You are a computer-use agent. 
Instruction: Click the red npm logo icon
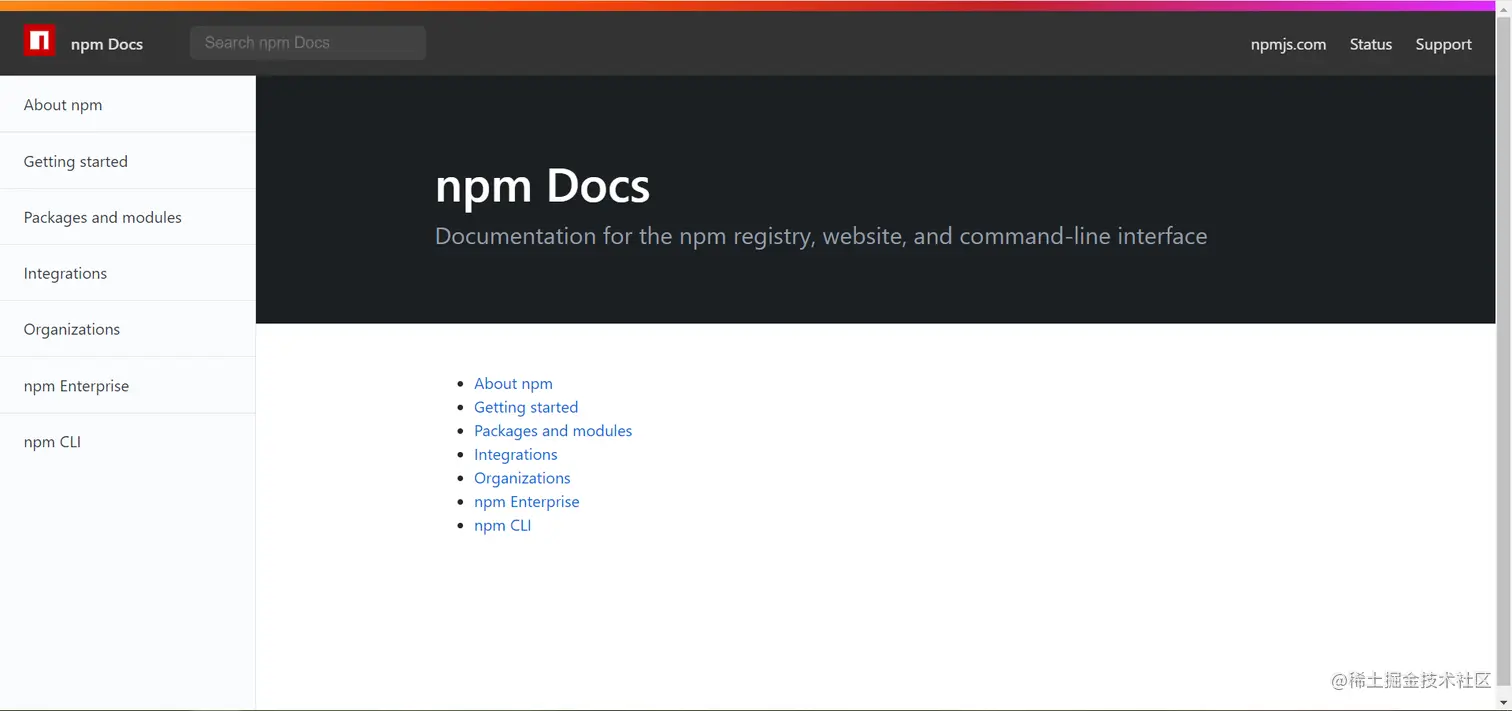[40, 41]
